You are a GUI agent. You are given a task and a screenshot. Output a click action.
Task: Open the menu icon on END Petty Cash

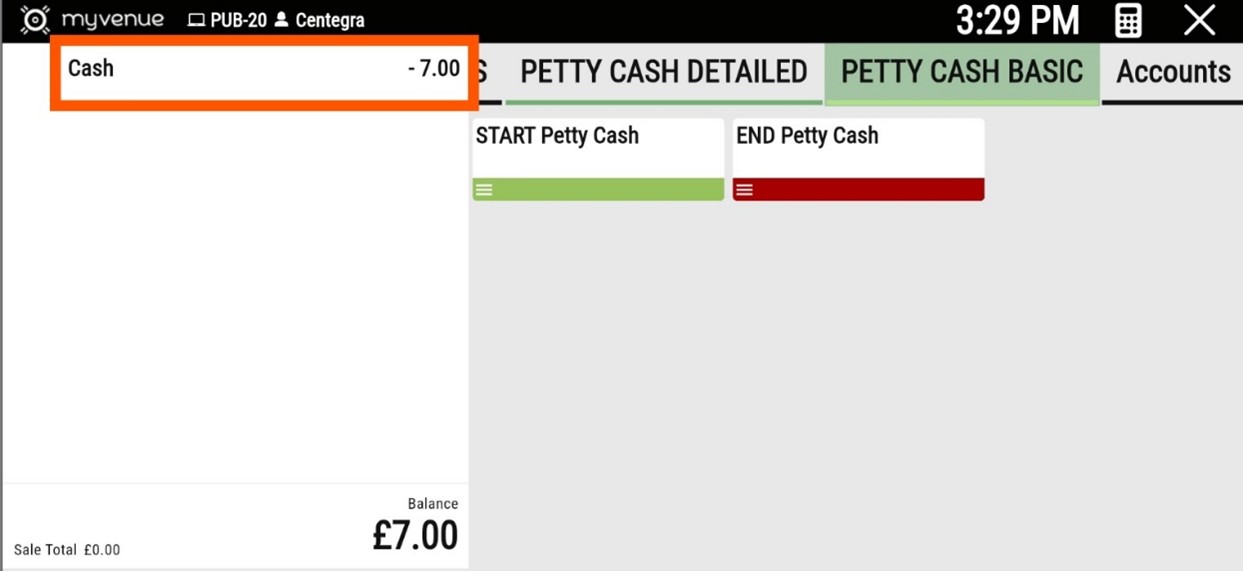(x=744, y=190)
